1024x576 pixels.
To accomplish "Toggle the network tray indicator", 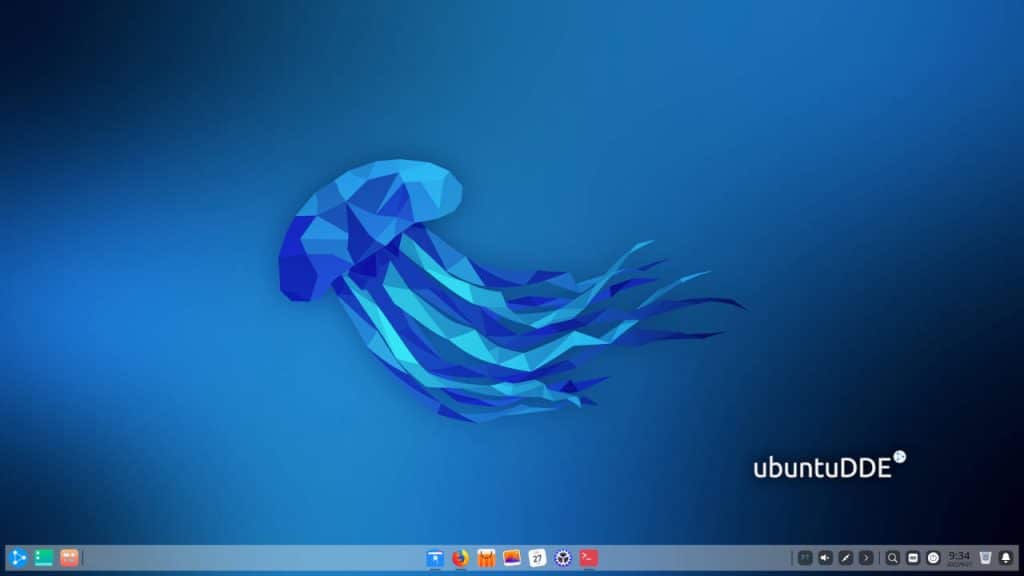I will (846, 557).
